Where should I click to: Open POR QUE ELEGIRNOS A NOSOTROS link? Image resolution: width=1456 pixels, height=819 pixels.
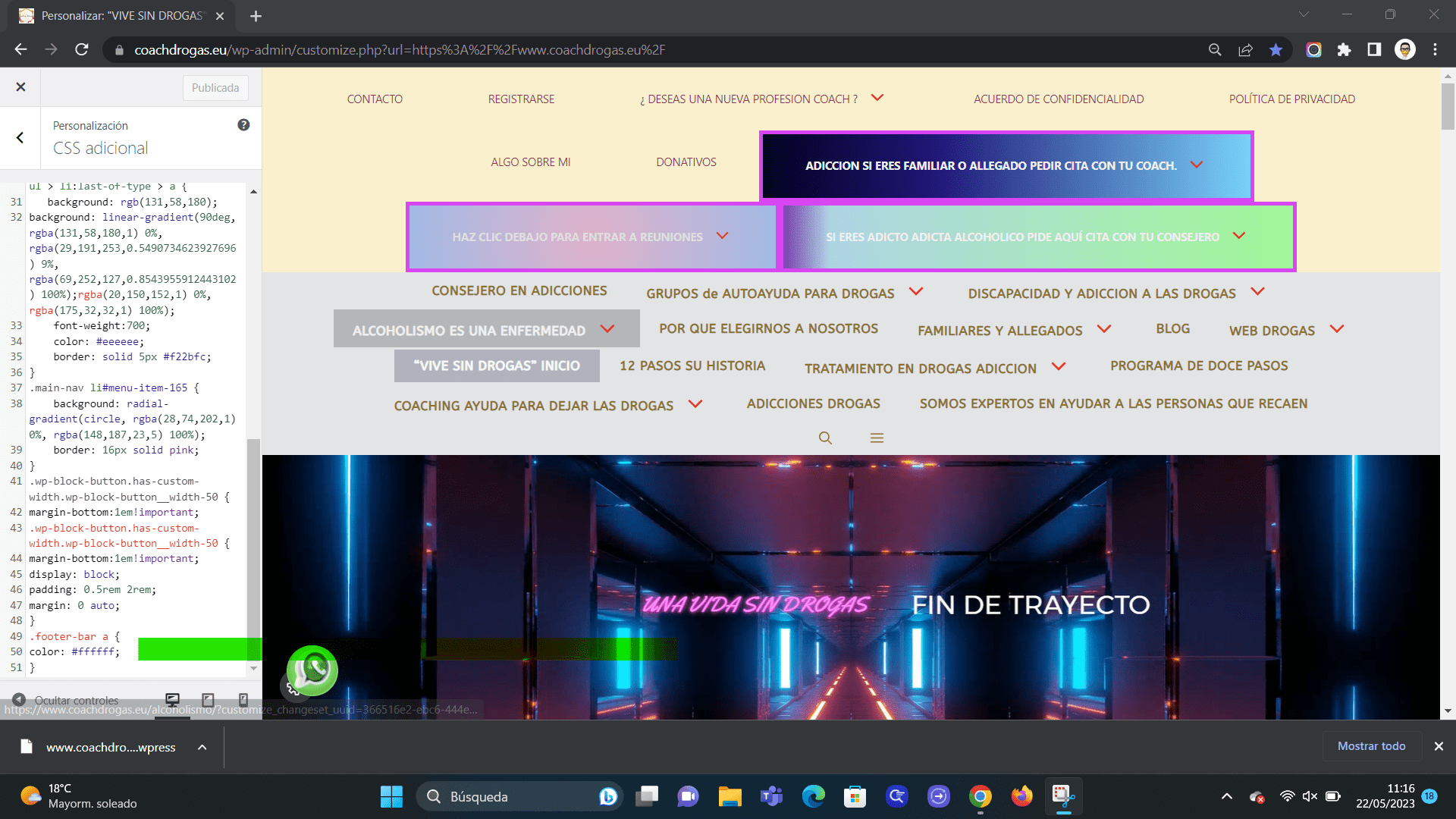[768, 329]
